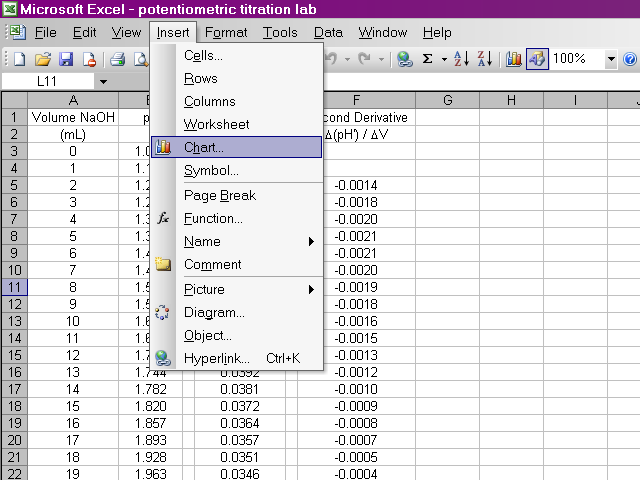This screenshot has height=480, width=640.
Task: Open the Undo history dropdown arrow
Action: (x=347, y=60)
